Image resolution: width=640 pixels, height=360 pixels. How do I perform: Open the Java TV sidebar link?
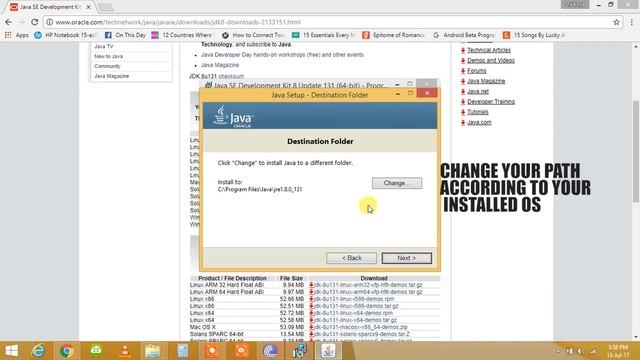[x=104, y=47]
